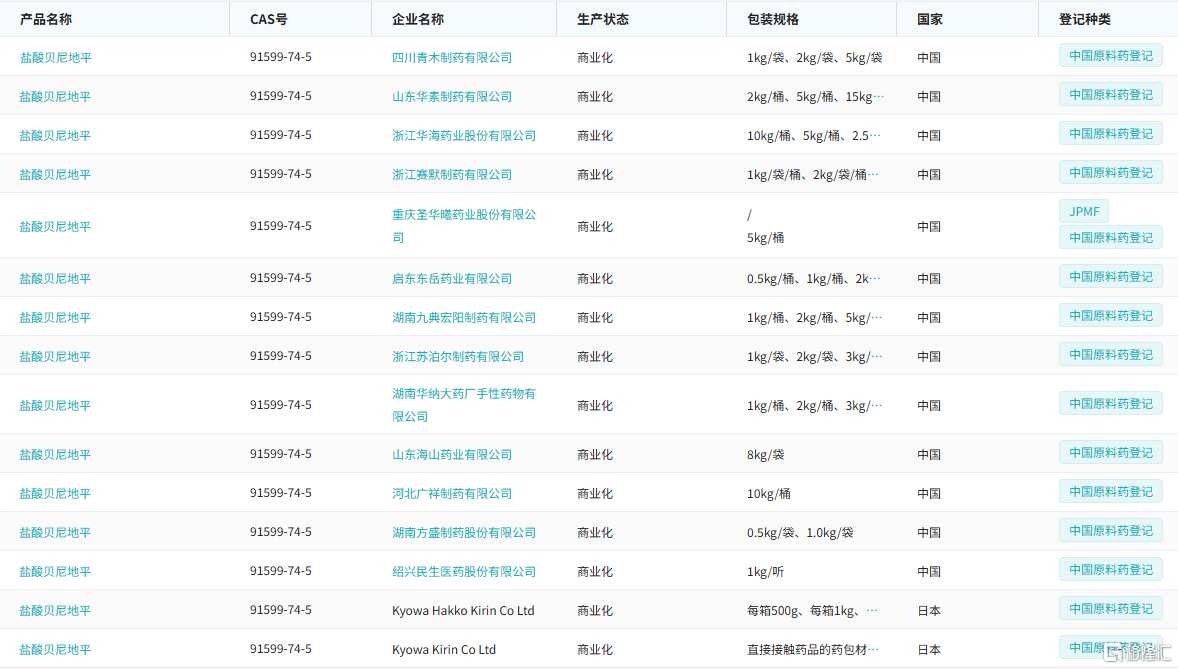Viewport: 1178px width, 669px height.
Task: Click 中国原料药登记 tag in 四川青木制药 row
Action: pyautogui.click(x=1110, y=56)
